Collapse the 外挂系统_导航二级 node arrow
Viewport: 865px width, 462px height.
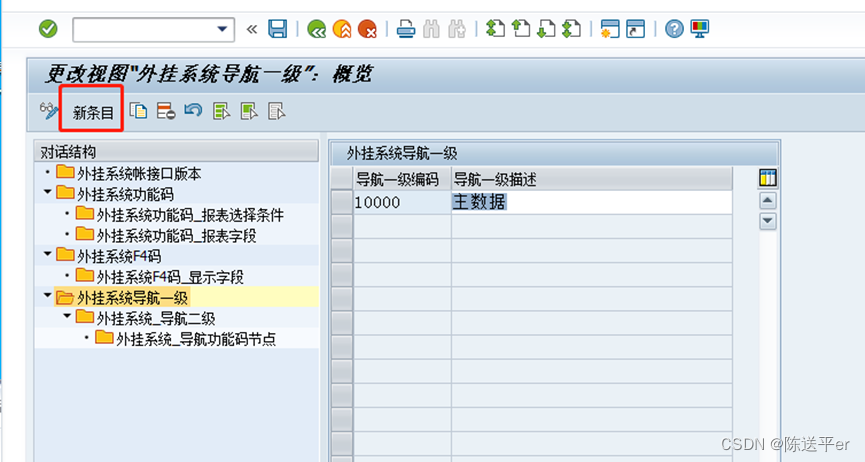click(x=67, y=316)
